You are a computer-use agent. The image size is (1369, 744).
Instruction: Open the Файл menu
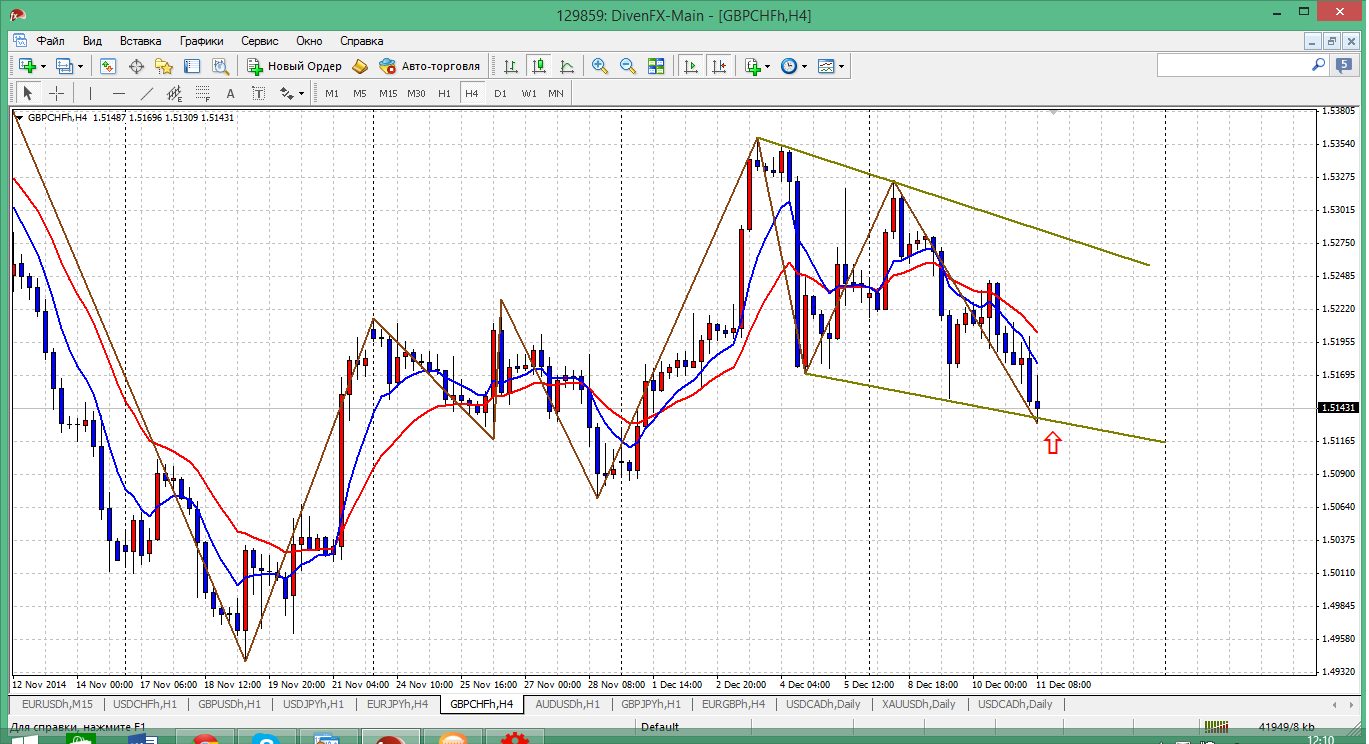click(x=51, y=41)
